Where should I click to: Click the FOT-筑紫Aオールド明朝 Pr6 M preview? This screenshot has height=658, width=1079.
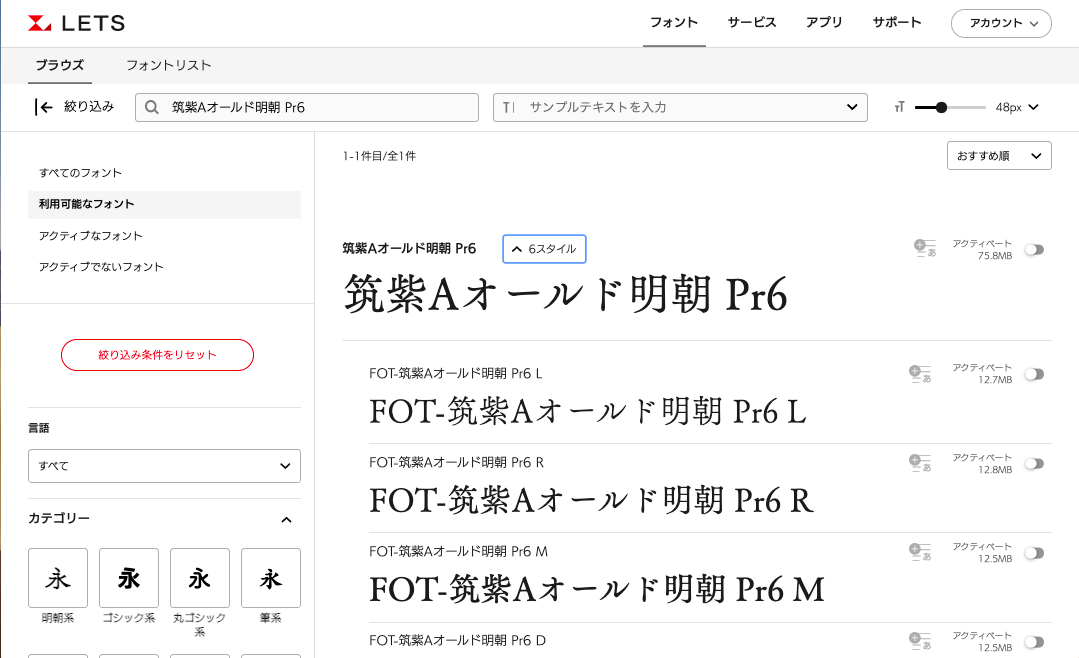597,589
